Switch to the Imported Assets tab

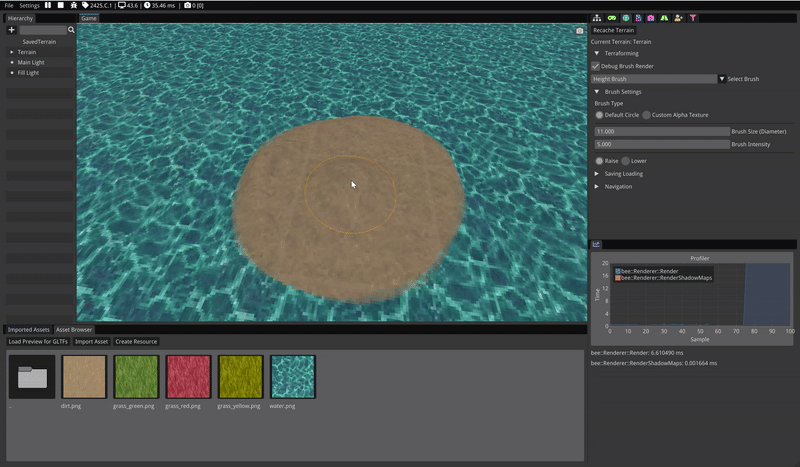pos(28,329)
